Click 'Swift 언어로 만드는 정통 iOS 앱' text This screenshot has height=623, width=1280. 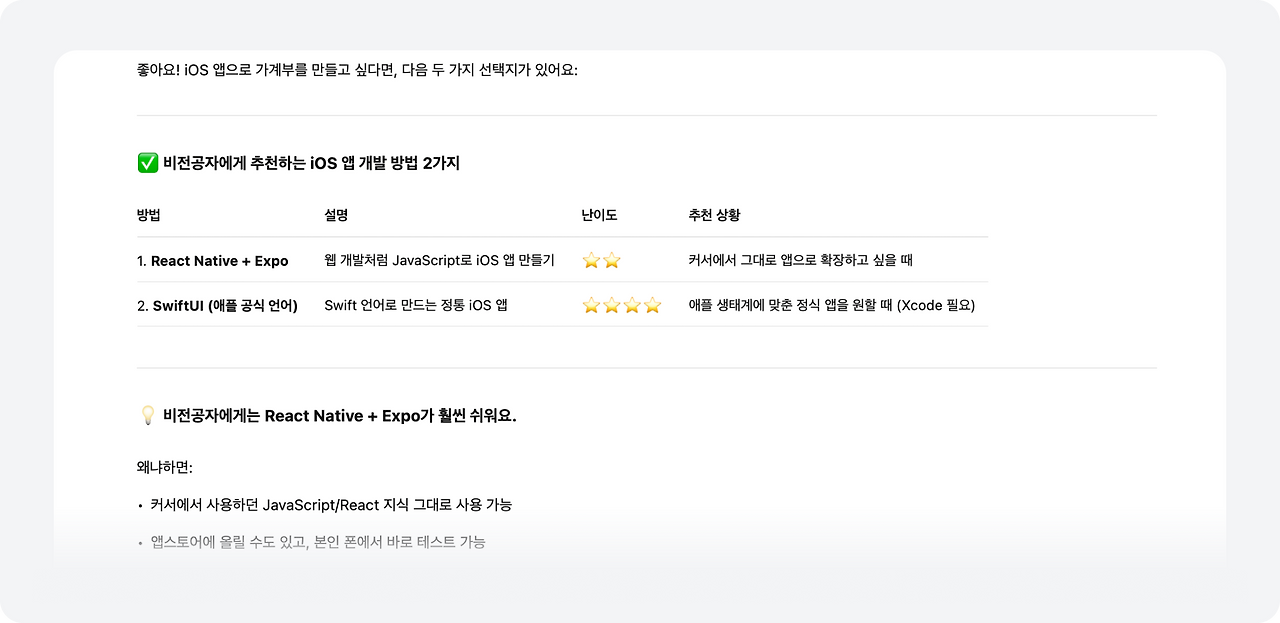415,305
